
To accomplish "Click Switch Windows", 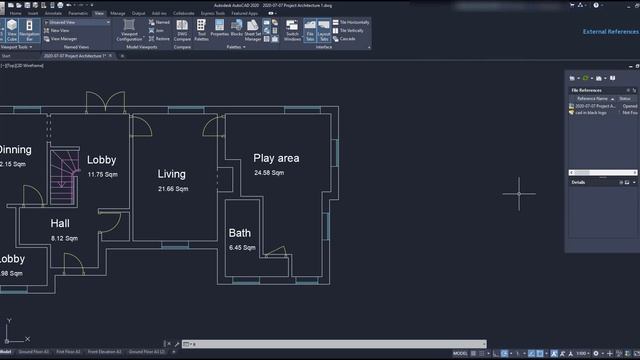I will 292,30.
